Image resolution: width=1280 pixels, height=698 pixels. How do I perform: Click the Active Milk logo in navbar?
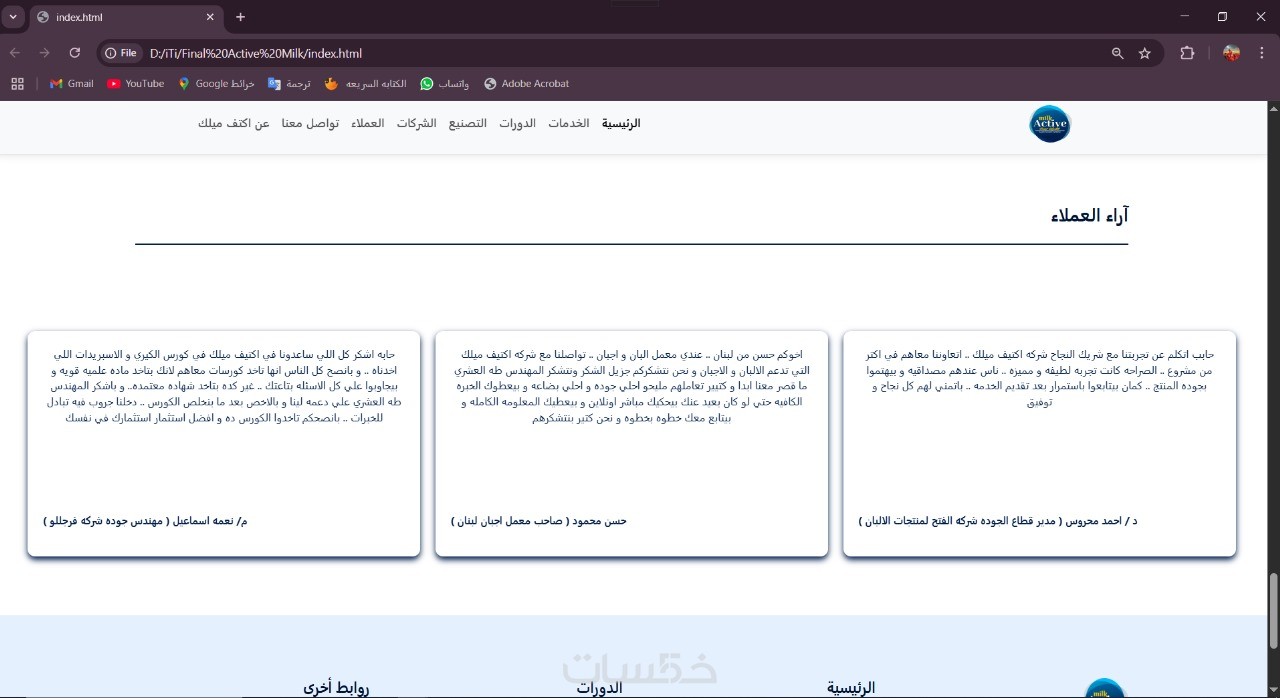point(1049,124)
